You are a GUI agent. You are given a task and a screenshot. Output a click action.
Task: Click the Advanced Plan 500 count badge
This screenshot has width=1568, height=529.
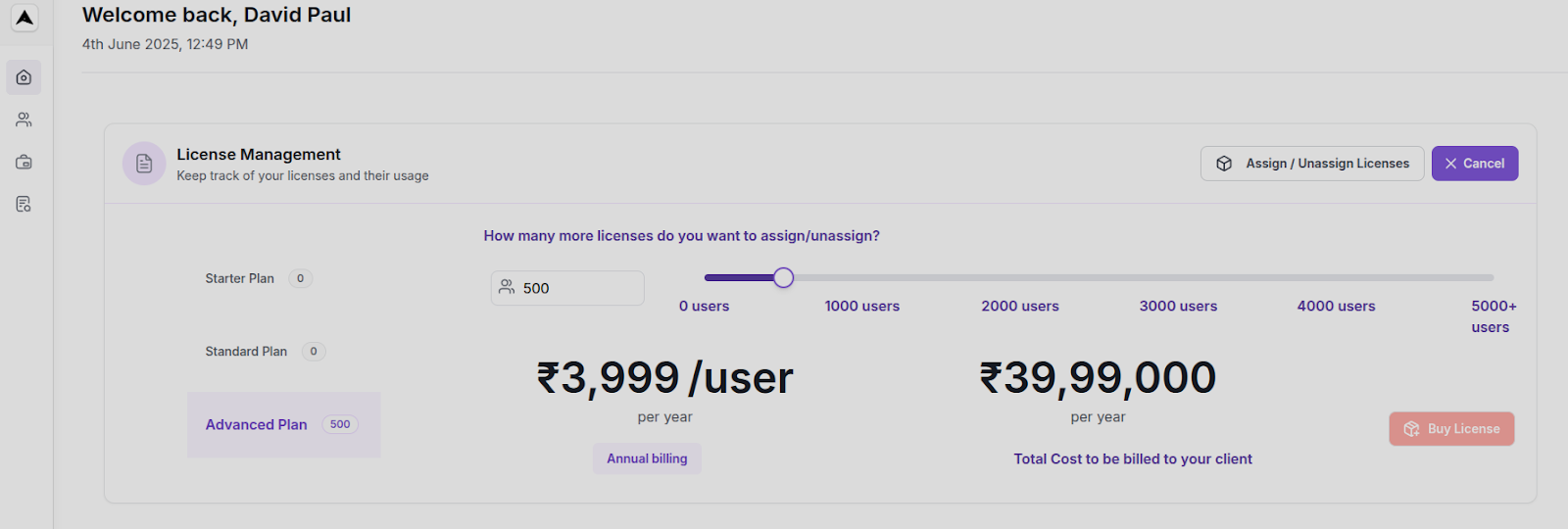tap(340, 424)
